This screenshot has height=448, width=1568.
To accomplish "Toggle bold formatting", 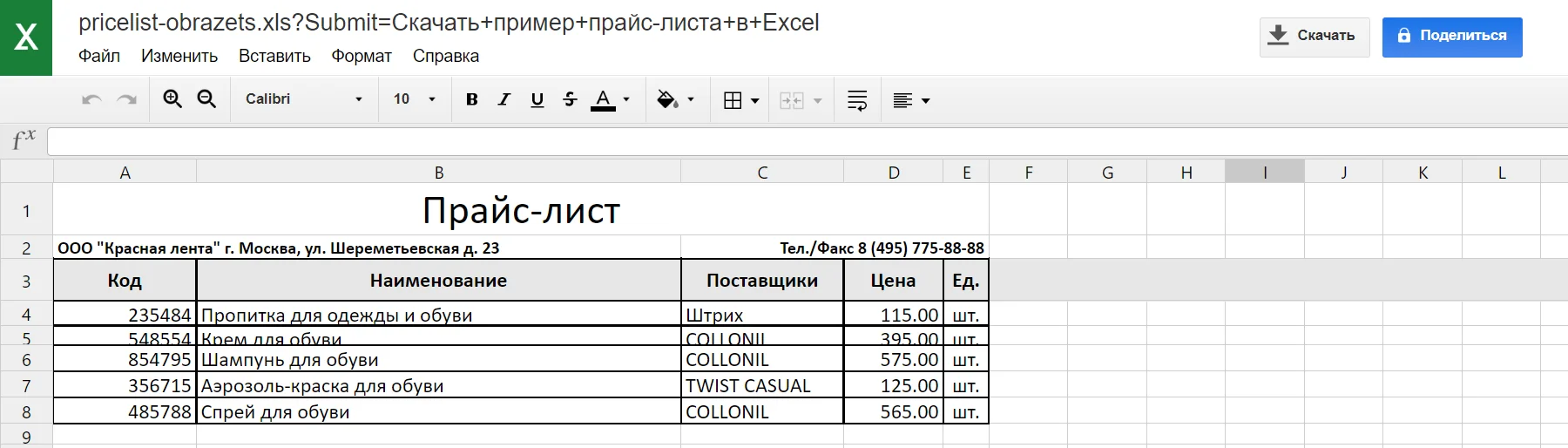I will coord(472,99).
